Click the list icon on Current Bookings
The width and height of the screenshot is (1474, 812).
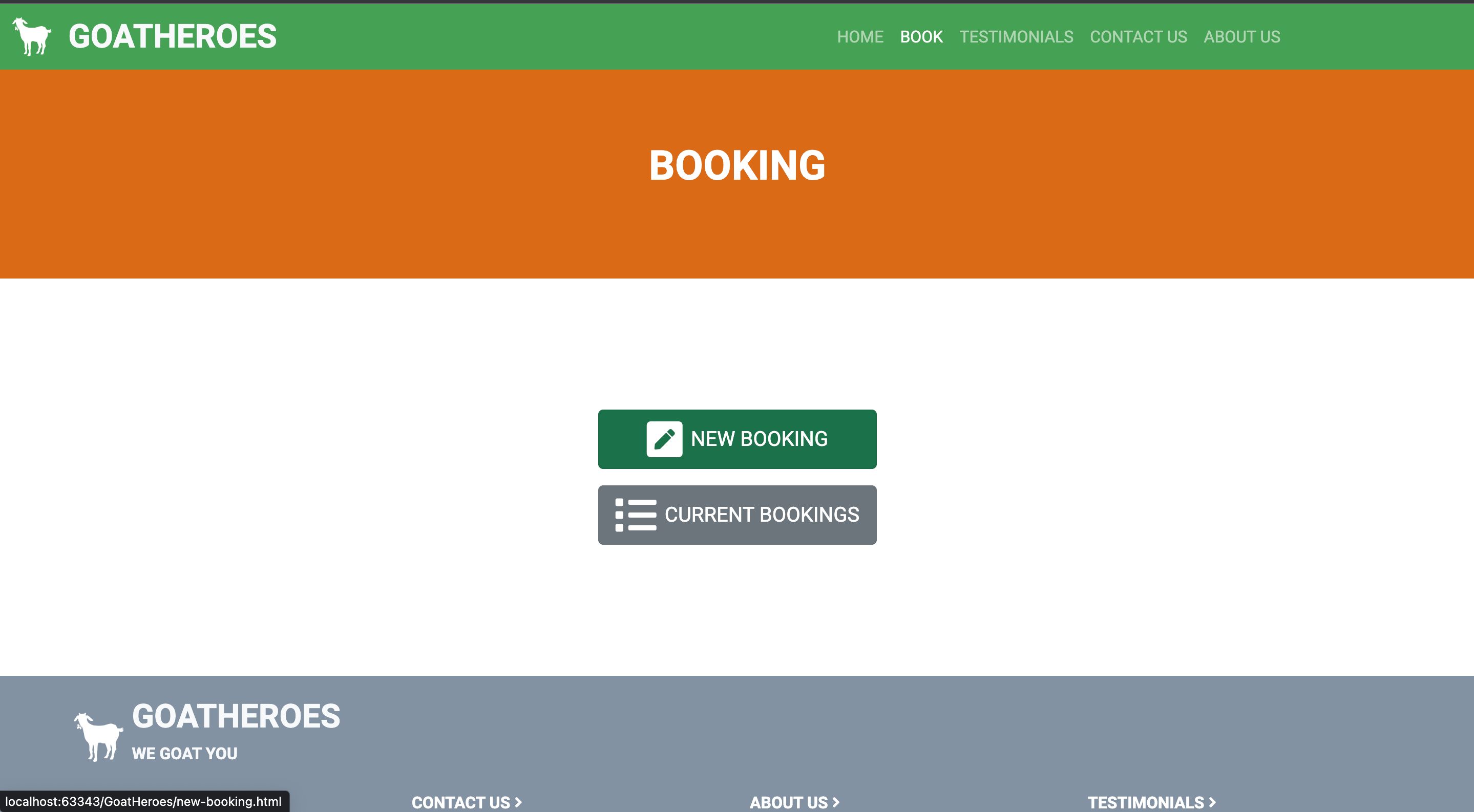tap(635, 515)
